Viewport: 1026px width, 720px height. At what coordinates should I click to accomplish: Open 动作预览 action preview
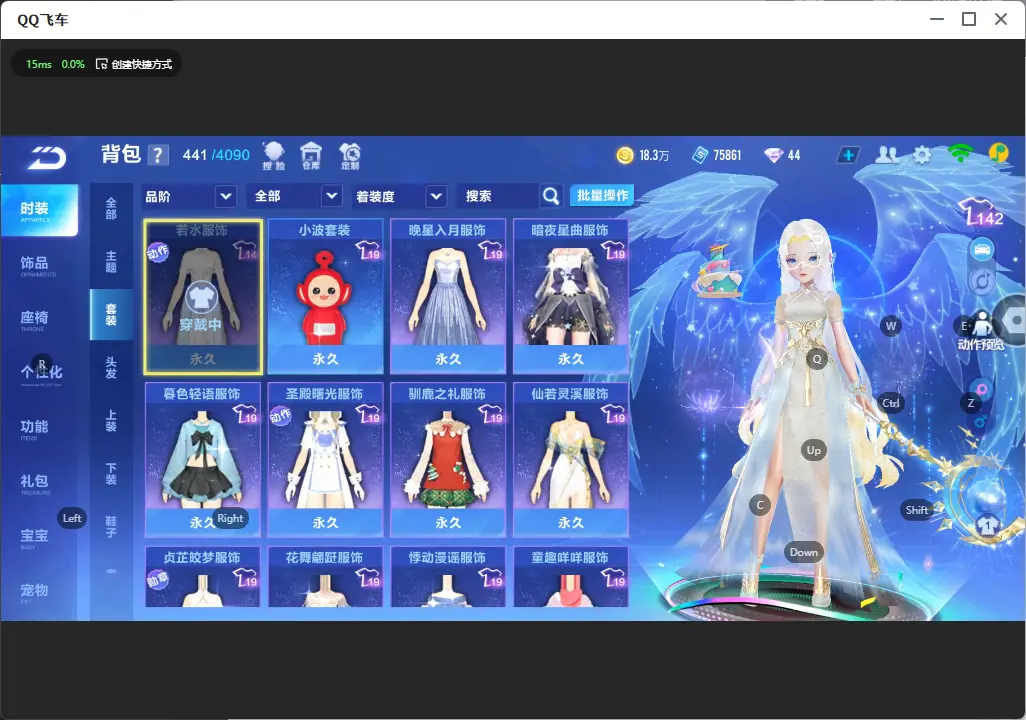click(981, 331)
